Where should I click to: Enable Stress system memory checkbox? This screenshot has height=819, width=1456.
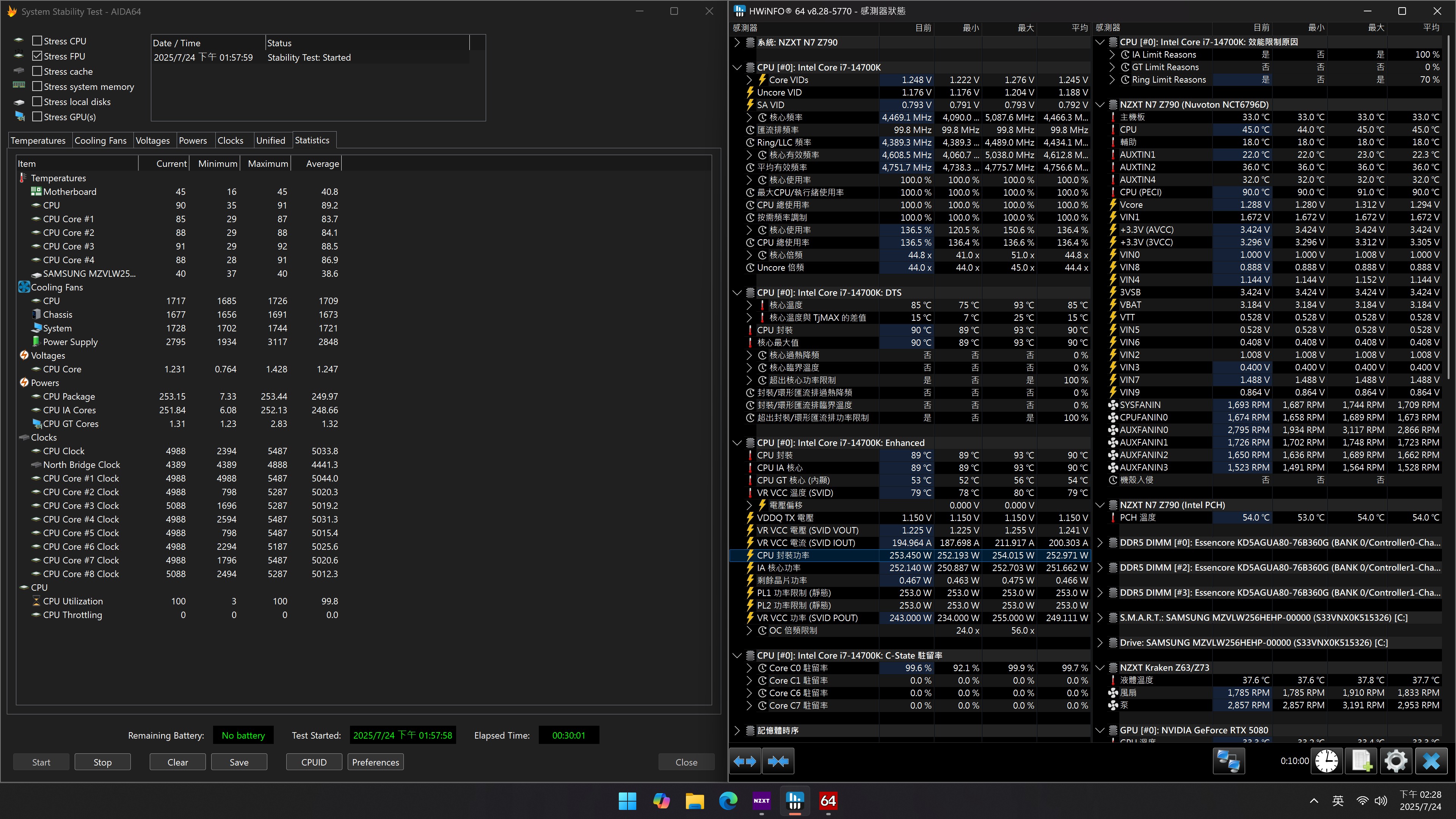(37, 86)
